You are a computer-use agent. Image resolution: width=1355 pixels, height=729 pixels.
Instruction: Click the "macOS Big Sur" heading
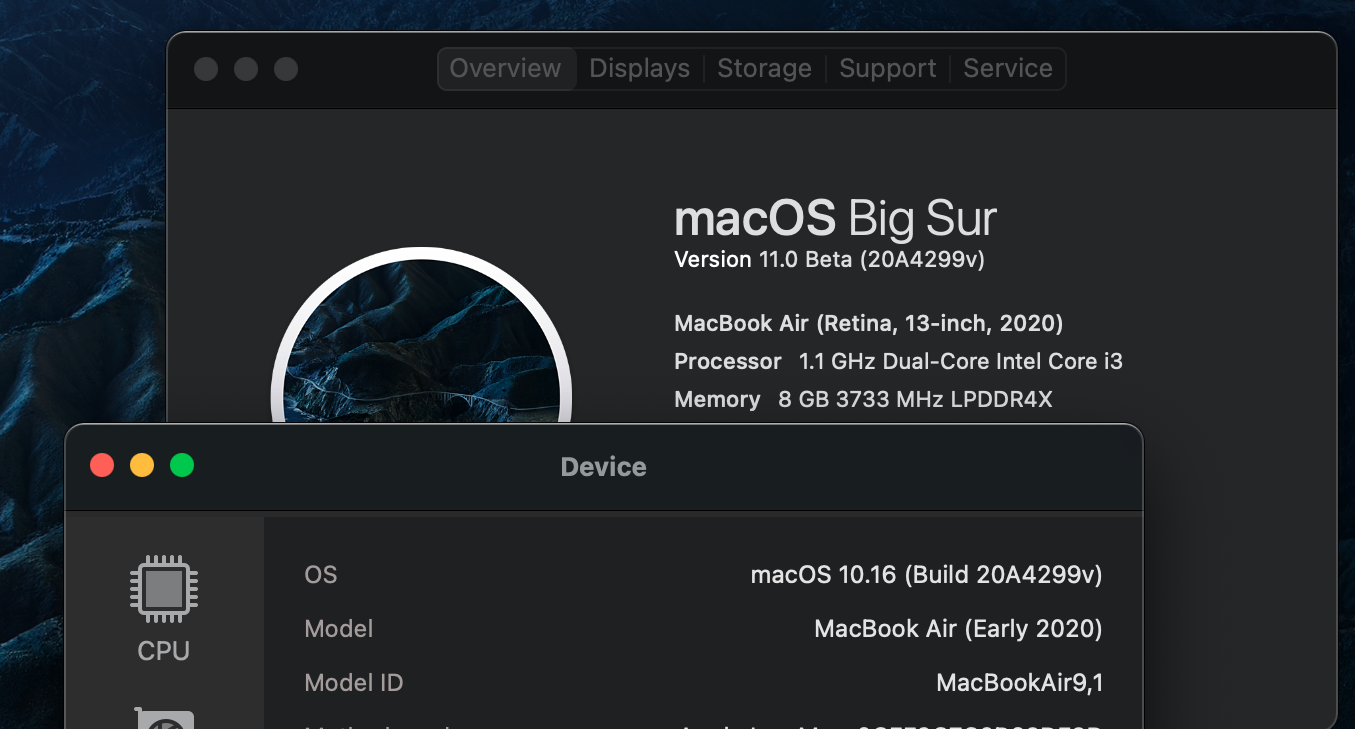836,218
